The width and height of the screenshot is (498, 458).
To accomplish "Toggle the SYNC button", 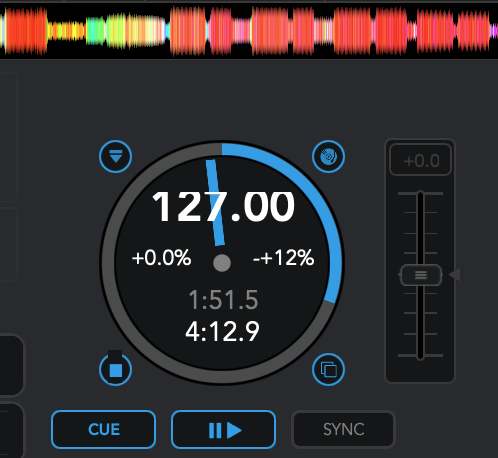I will (x=343, y=429).
